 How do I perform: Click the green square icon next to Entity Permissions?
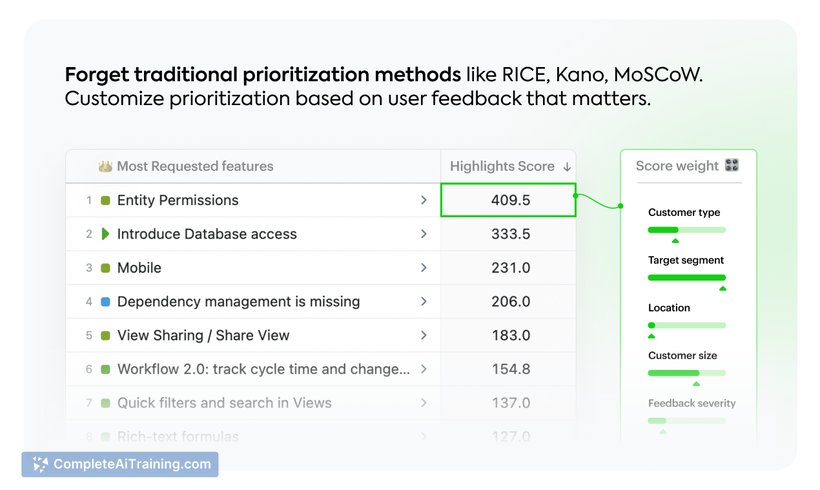tap(105, 200)
